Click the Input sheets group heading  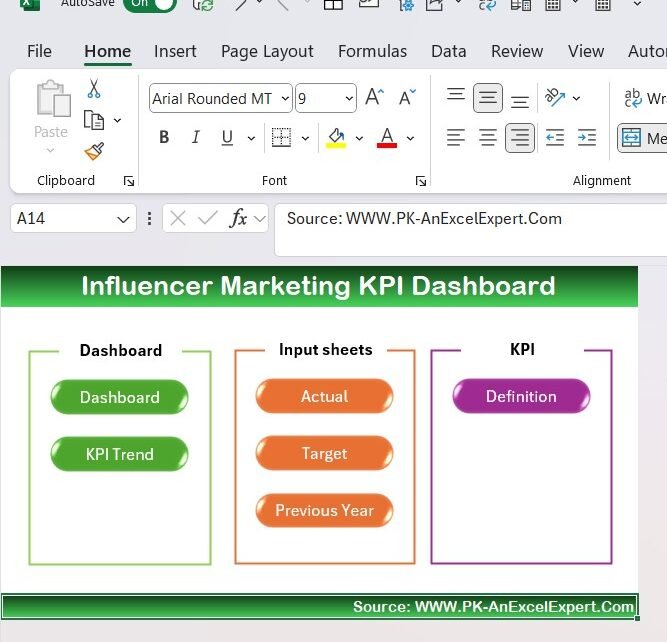[325, 350]
